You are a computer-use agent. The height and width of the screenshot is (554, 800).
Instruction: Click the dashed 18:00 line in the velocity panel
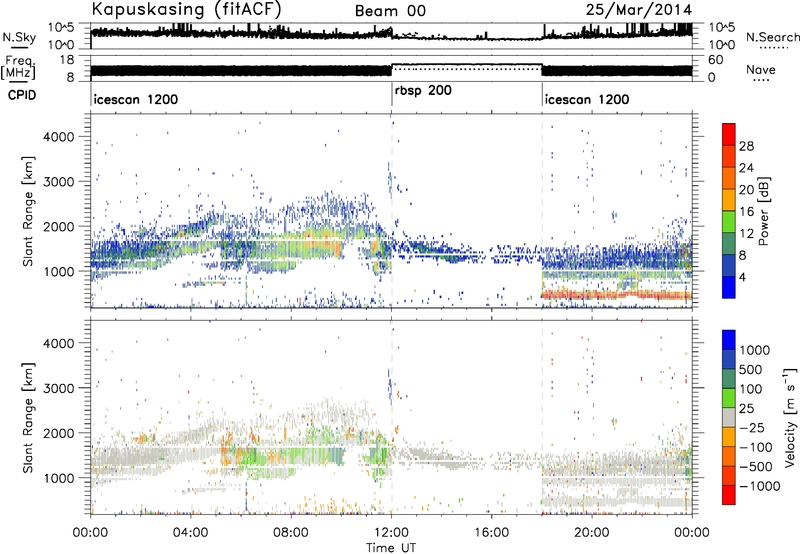pos(542,418)
